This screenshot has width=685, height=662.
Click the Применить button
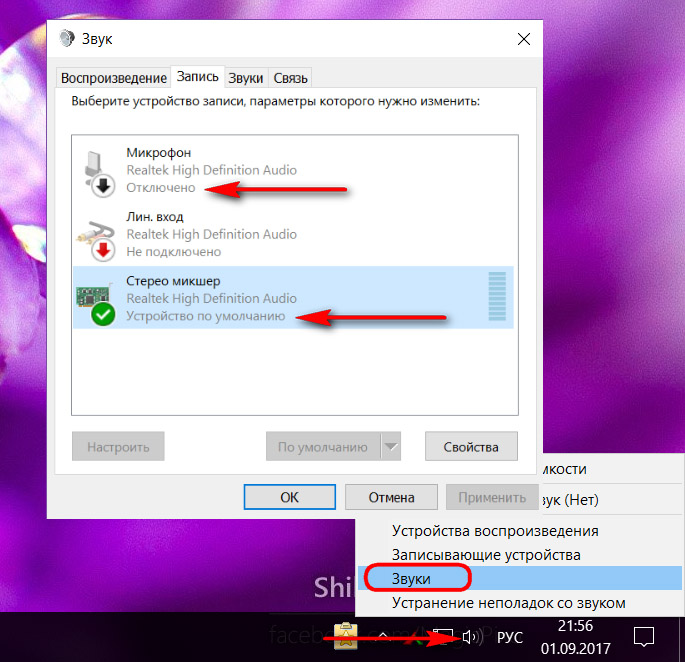tap(492, 497)
